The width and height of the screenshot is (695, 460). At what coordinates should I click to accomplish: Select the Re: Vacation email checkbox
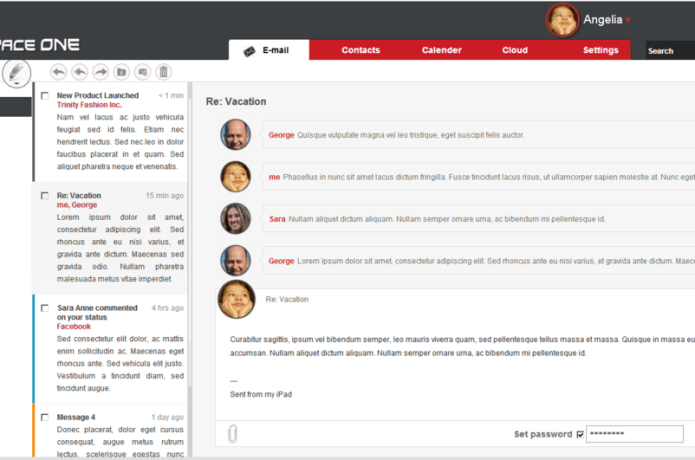(45, 196)
